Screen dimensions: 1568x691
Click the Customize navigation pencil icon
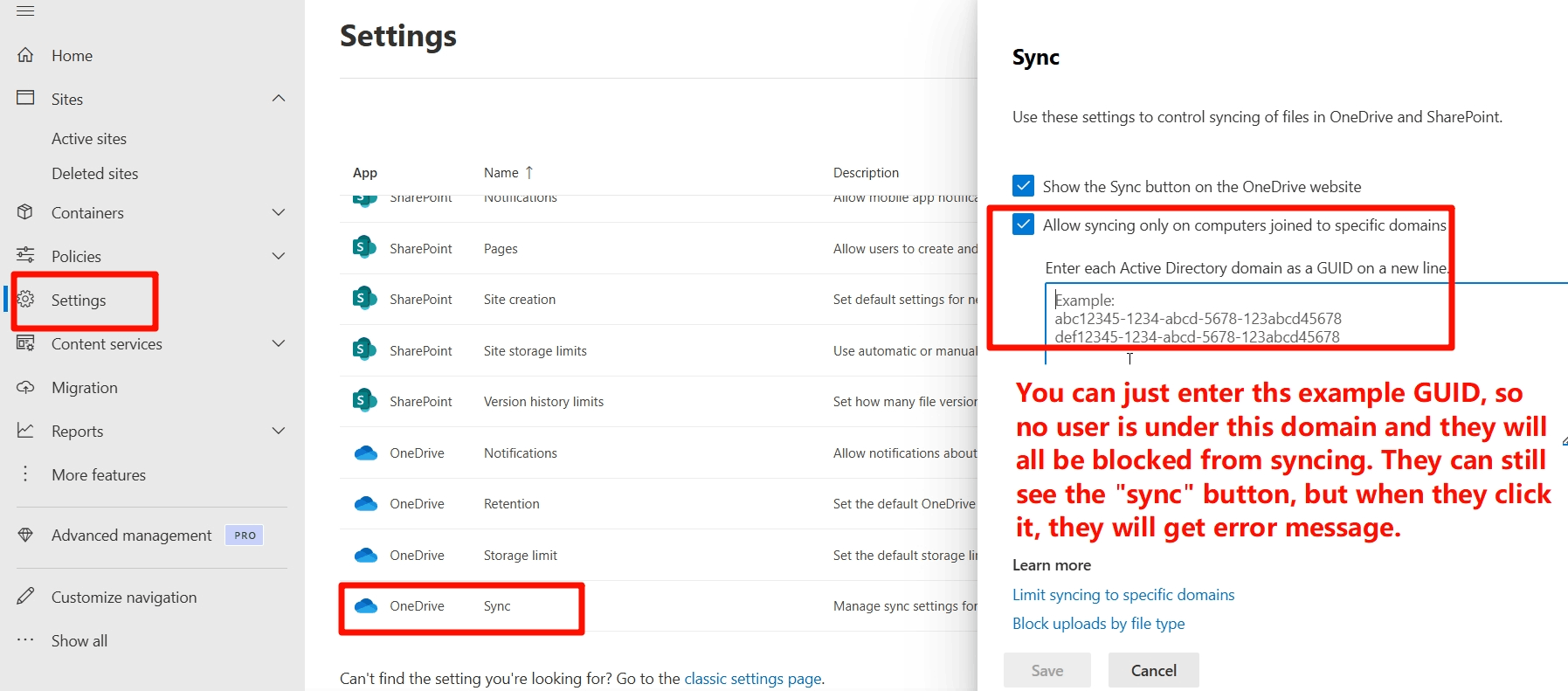[x=25, y=597]
